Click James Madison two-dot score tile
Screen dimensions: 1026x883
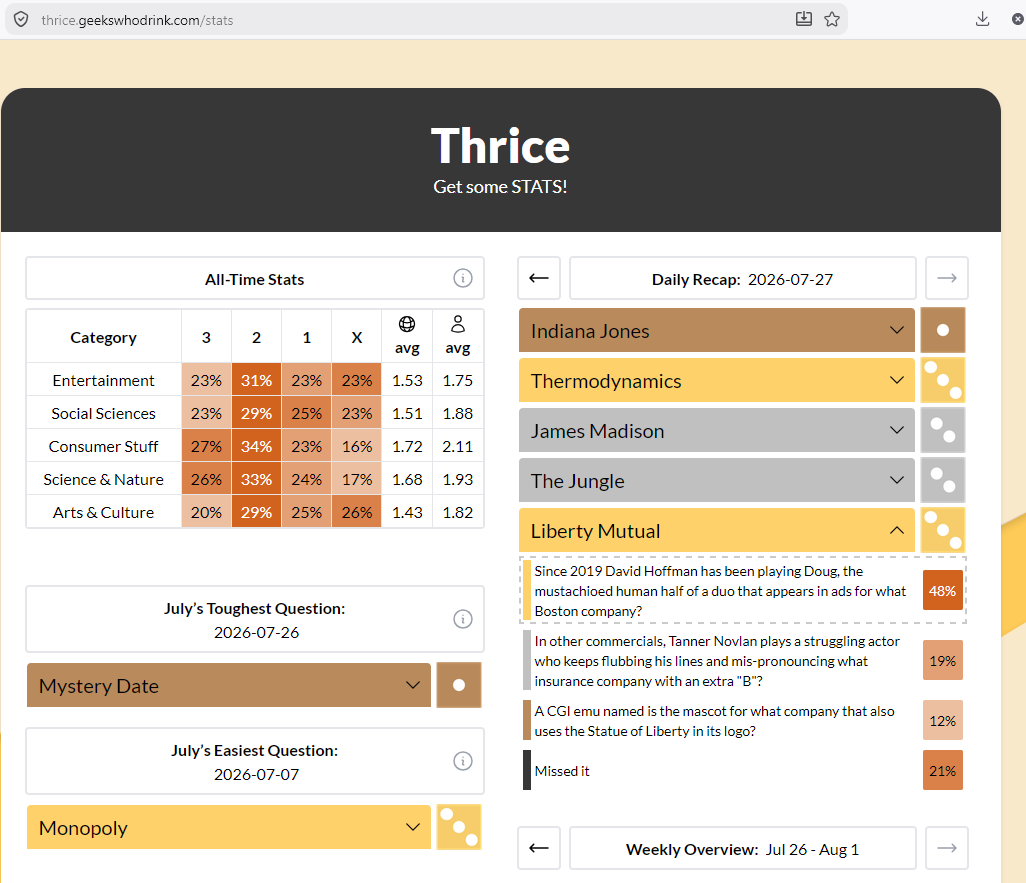pyautogui.click(x=943, y=430)
